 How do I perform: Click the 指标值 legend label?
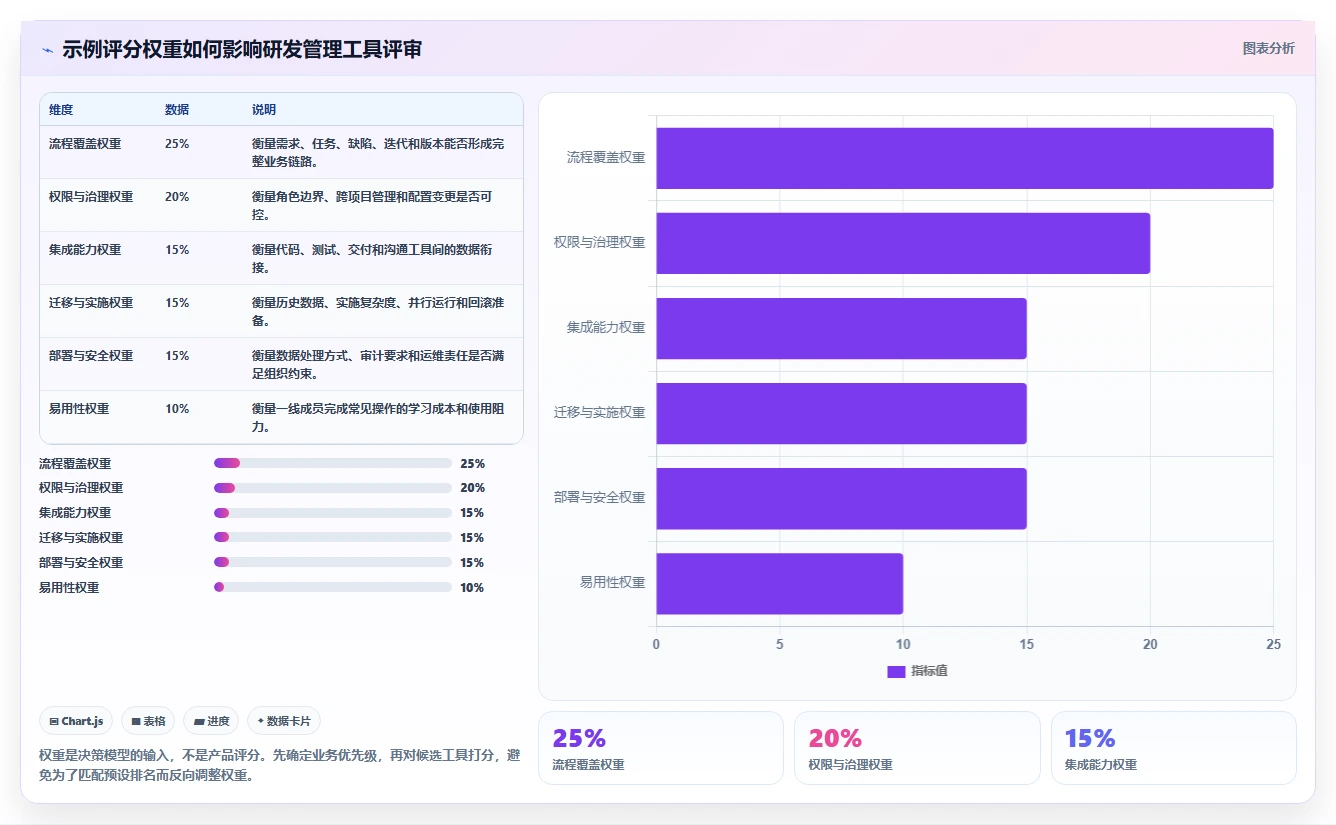click(x=929, y=672)
